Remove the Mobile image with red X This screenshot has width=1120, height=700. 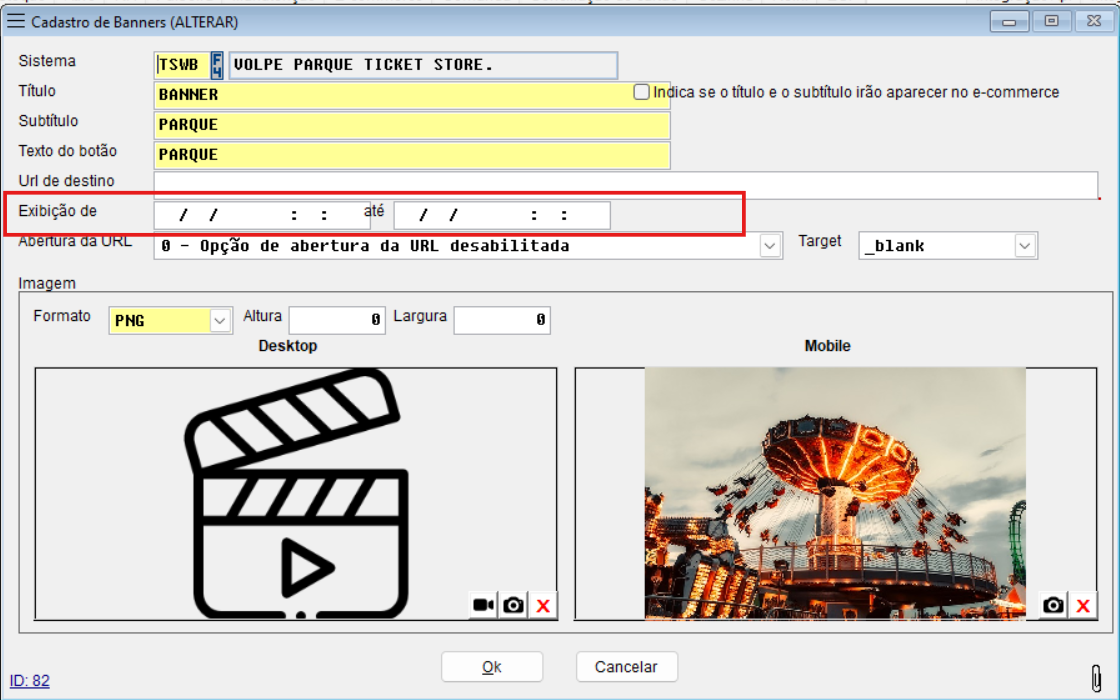[x=1082, y=605]
